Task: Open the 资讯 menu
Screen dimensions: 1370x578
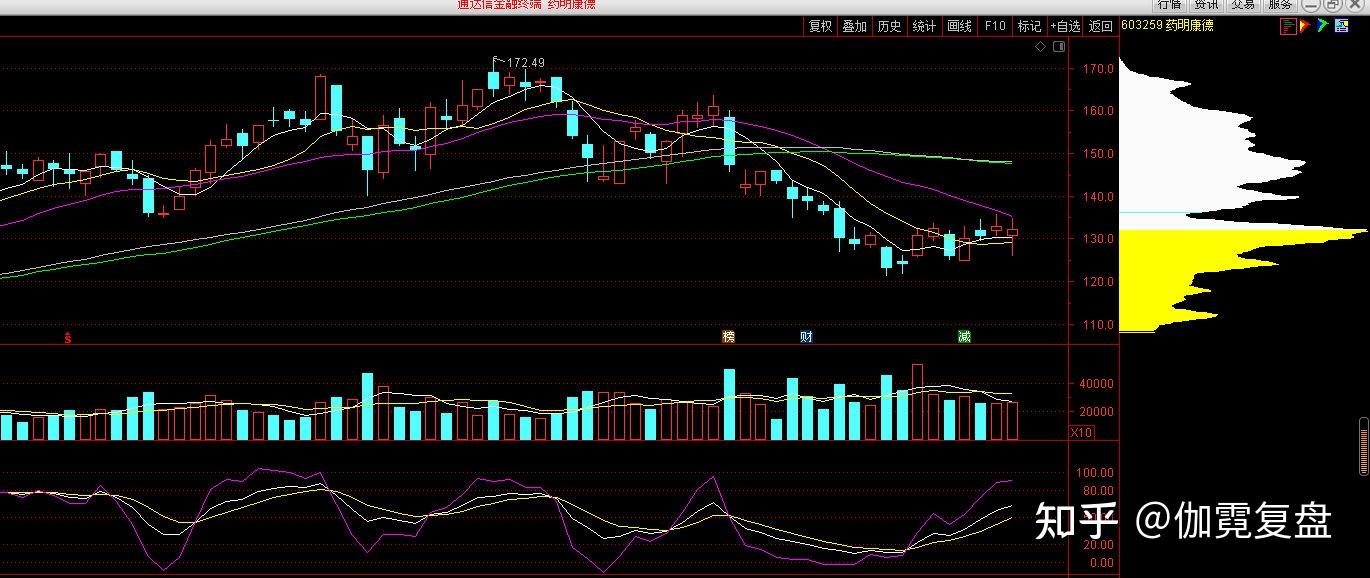Action: tap(1206, 4)
